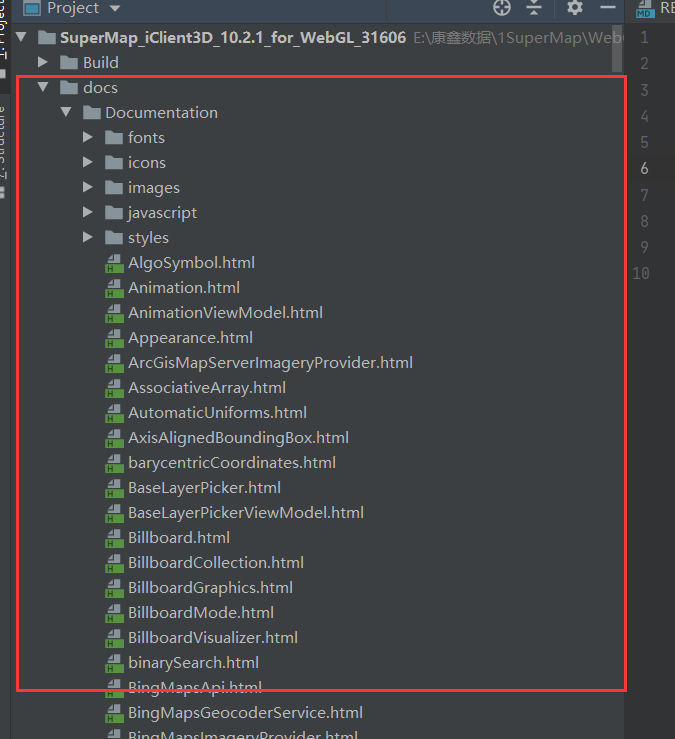
Task: Expand the fonts folder arrow
Action: (88, 137)
